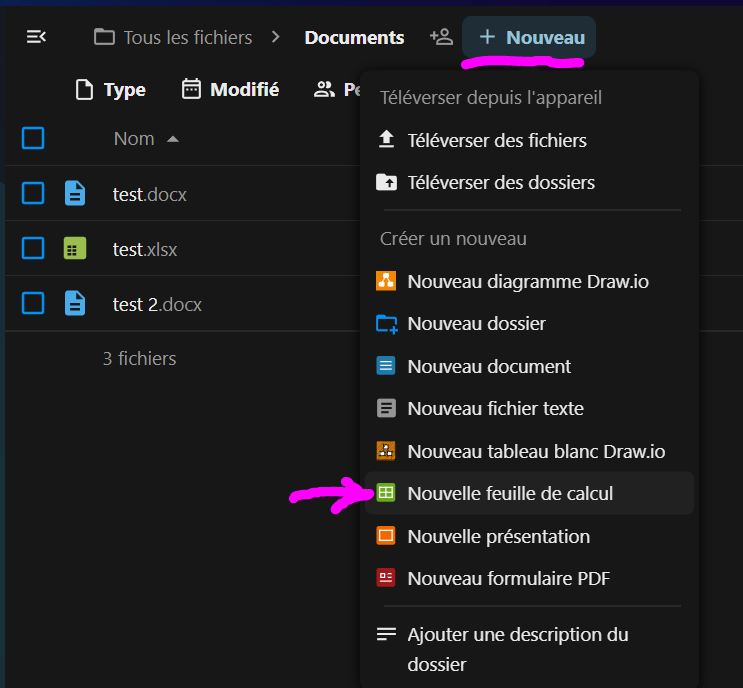743x688 pixels.
Task: Click the test.xlsx spreadsheet file icon
Action: [74, 249]
